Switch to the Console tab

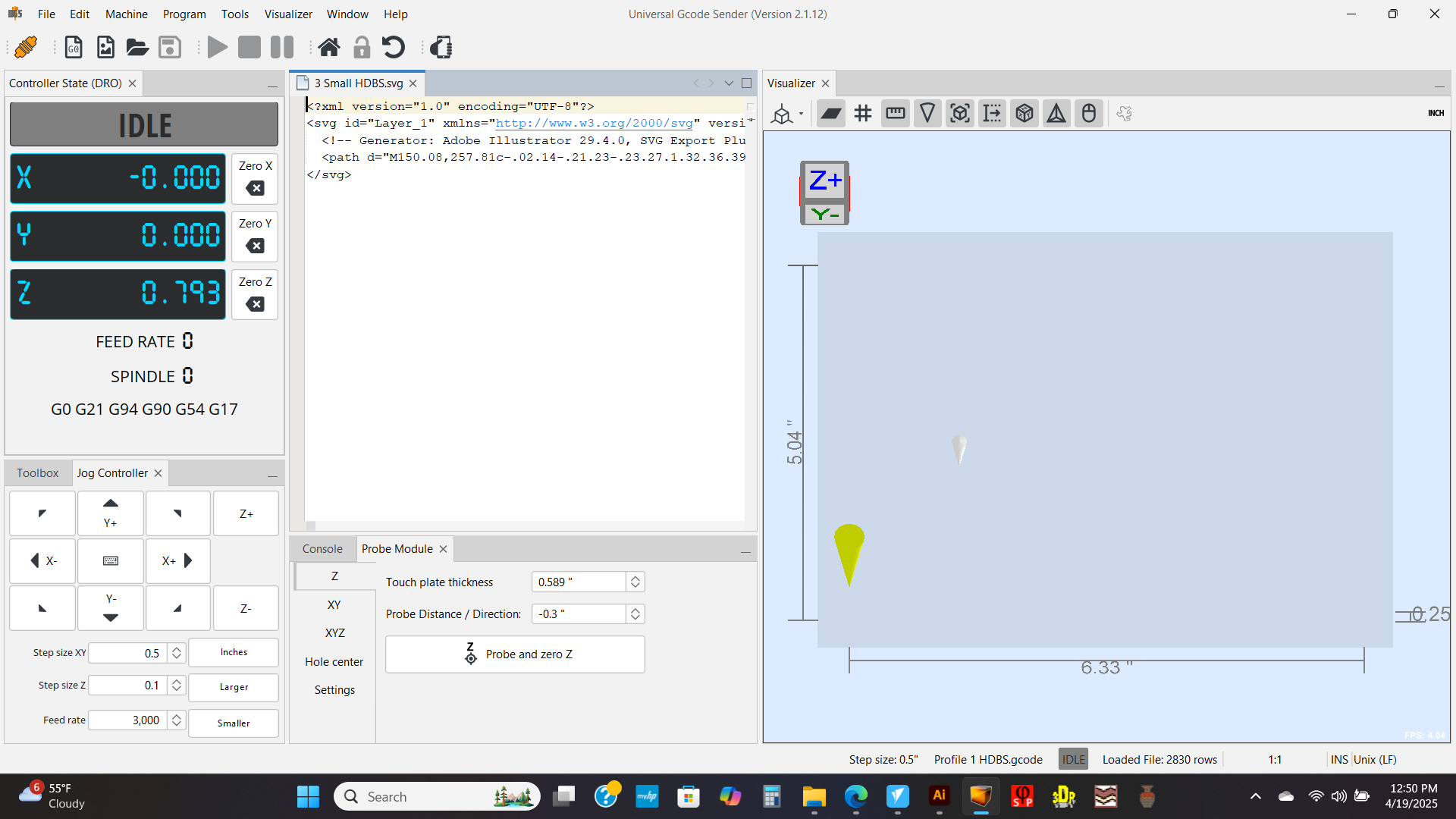click(322, 548)
